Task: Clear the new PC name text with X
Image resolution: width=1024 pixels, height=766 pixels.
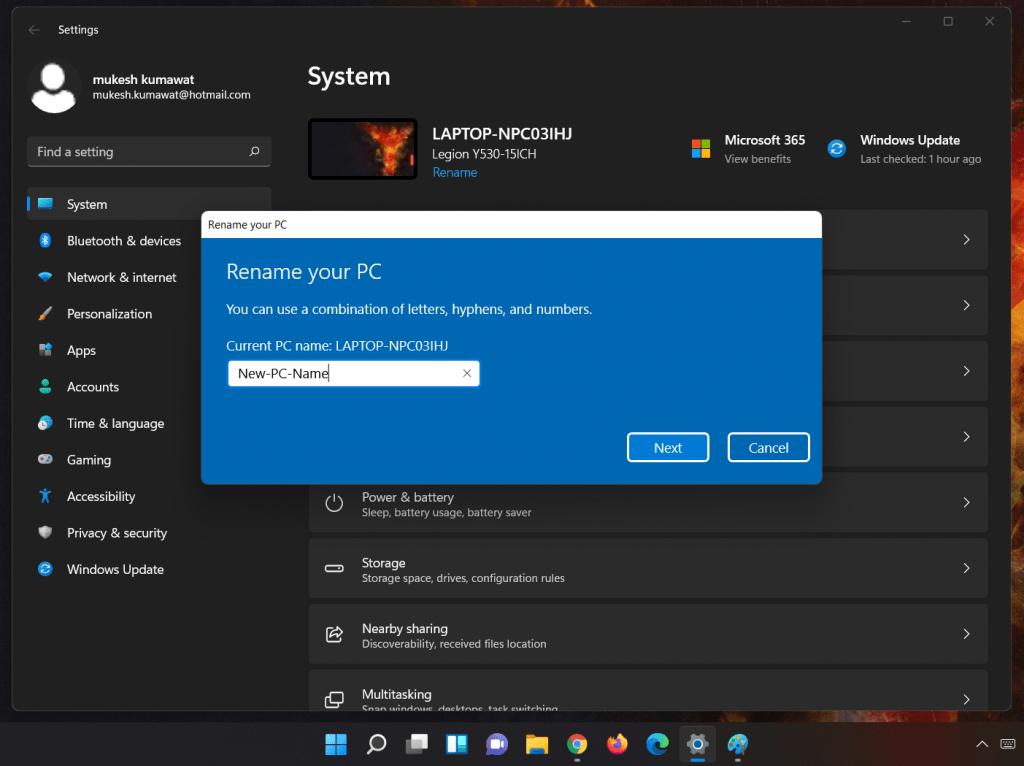Action: point(466,374)
